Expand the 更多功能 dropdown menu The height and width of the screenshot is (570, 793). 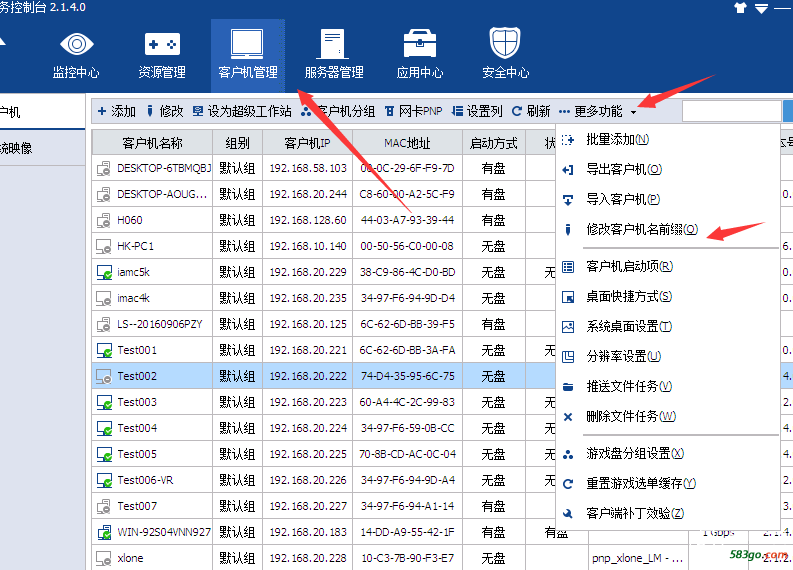point(598,111)
